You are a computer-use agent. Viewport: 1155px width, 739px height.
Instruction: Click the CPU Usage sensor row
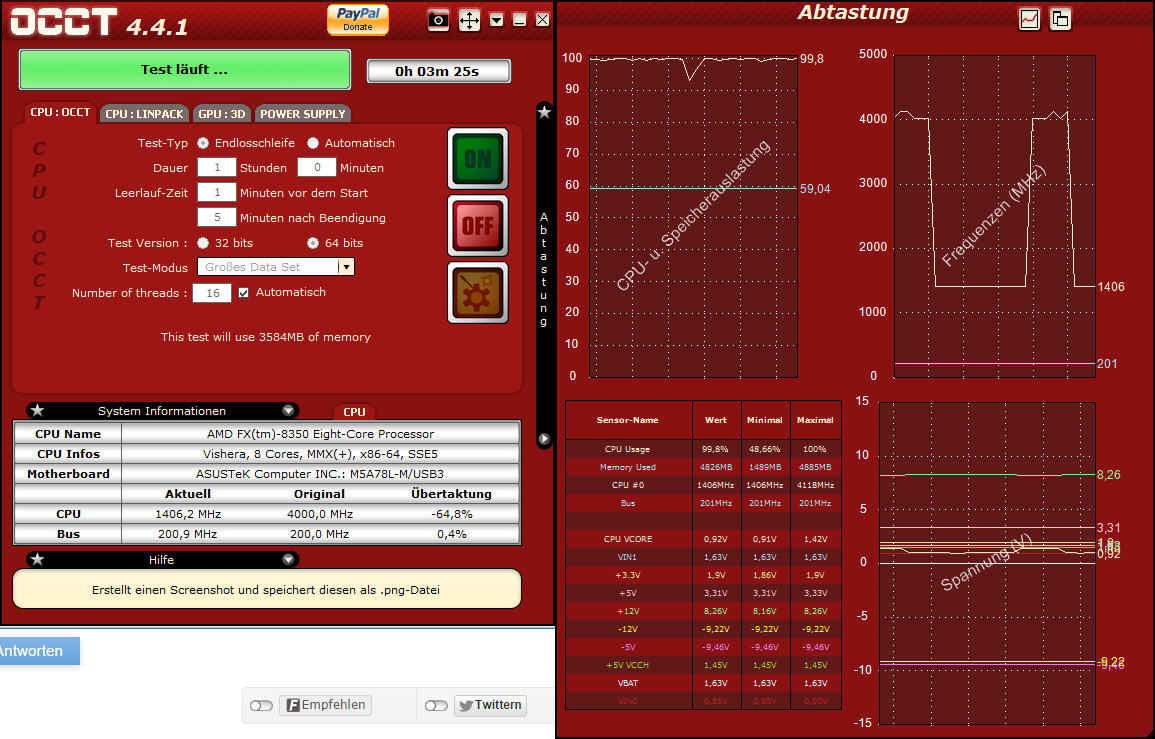click(703, 449)
